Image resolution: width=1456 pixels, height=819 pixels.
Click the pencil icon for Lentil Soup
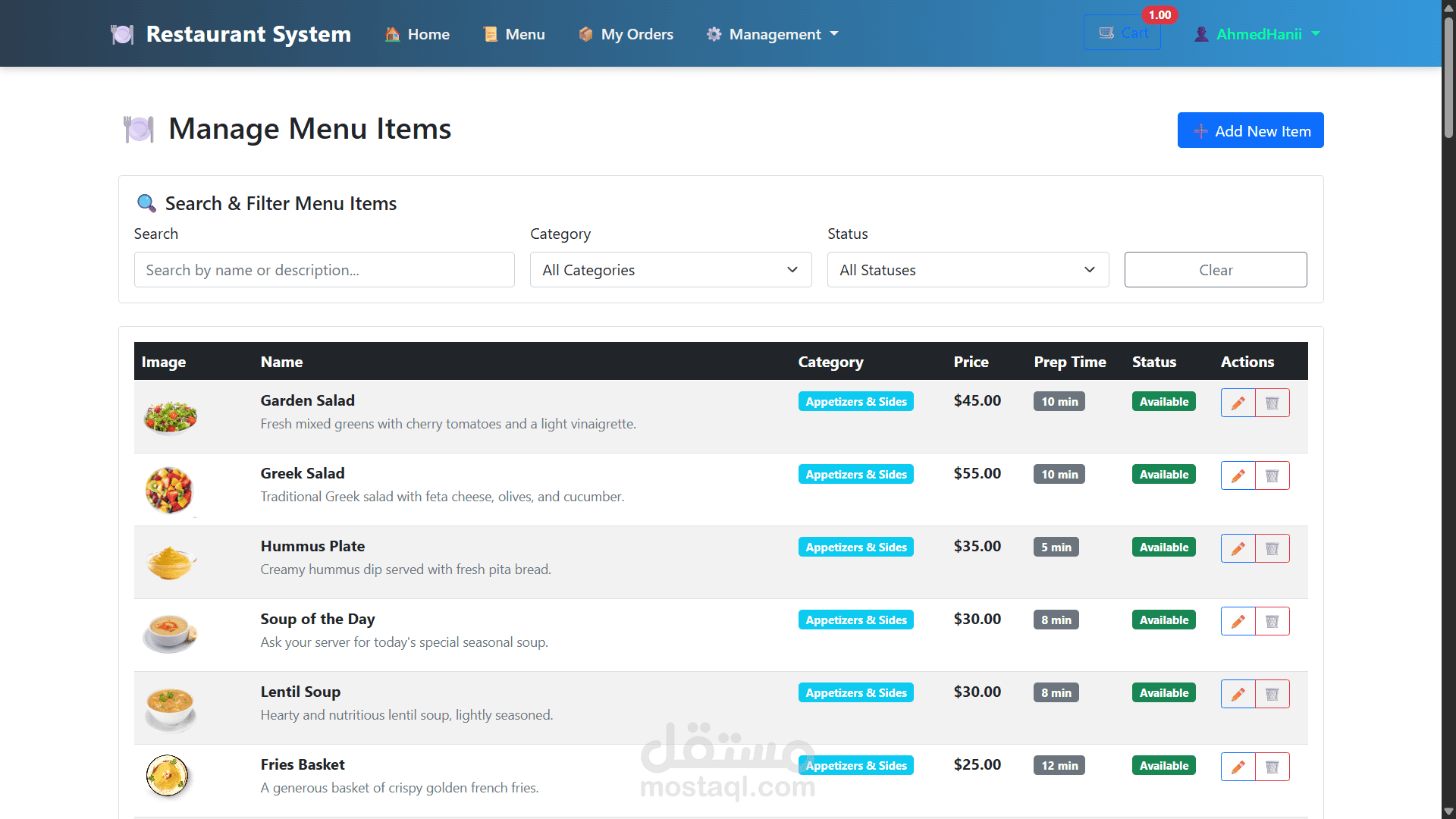pos(1238,694)
